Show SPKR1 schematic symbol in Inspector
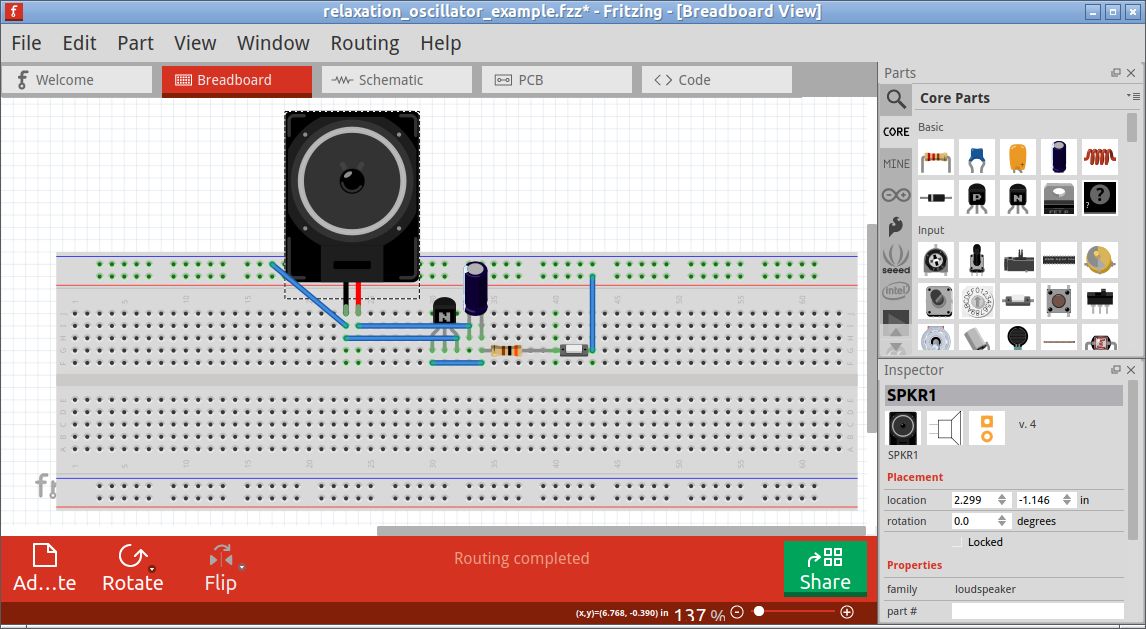Screen dimensions: 1146x629 944,428
